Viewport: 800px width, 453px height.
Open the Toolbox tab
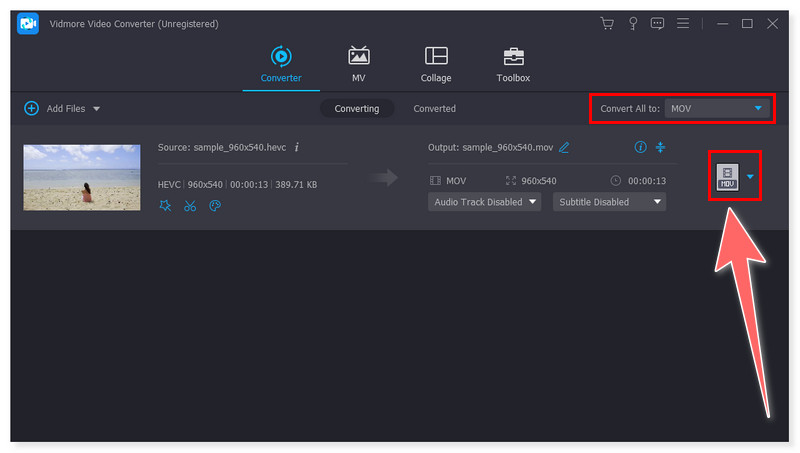[x=513, y=64]
